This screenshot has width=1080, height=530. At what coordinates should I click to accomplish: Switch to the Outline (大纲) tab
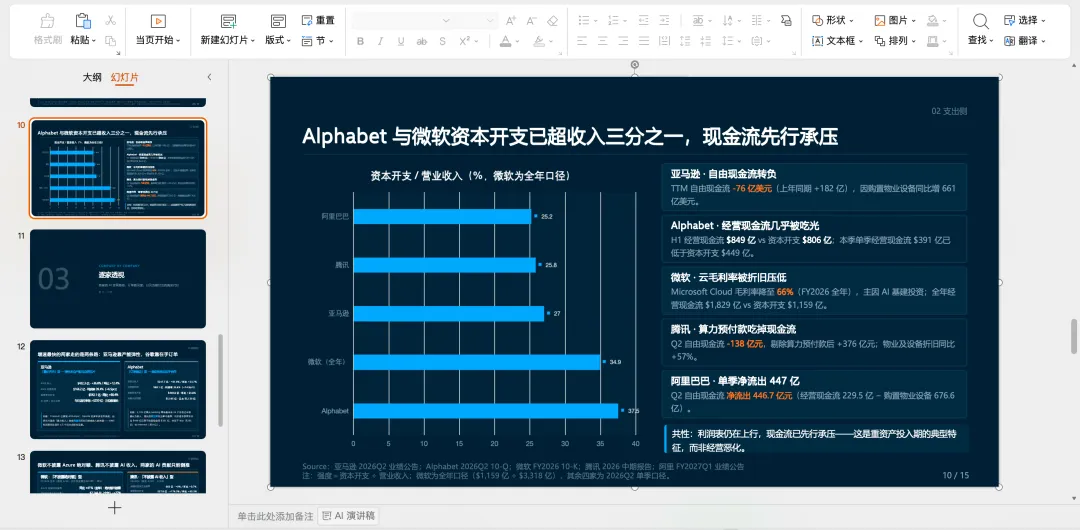tap(92, 77)
